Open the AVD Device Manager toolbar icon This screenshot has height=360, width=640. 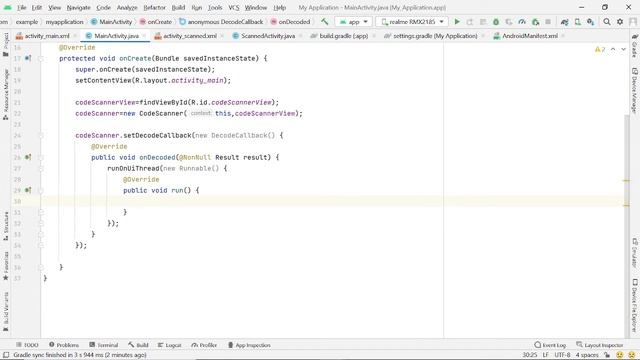tap(578, 22)
